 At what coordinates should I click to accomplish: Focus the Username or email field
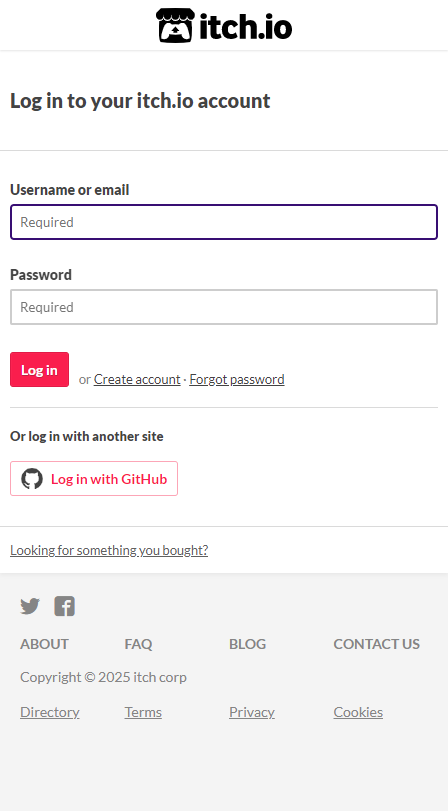pos(224,222)
